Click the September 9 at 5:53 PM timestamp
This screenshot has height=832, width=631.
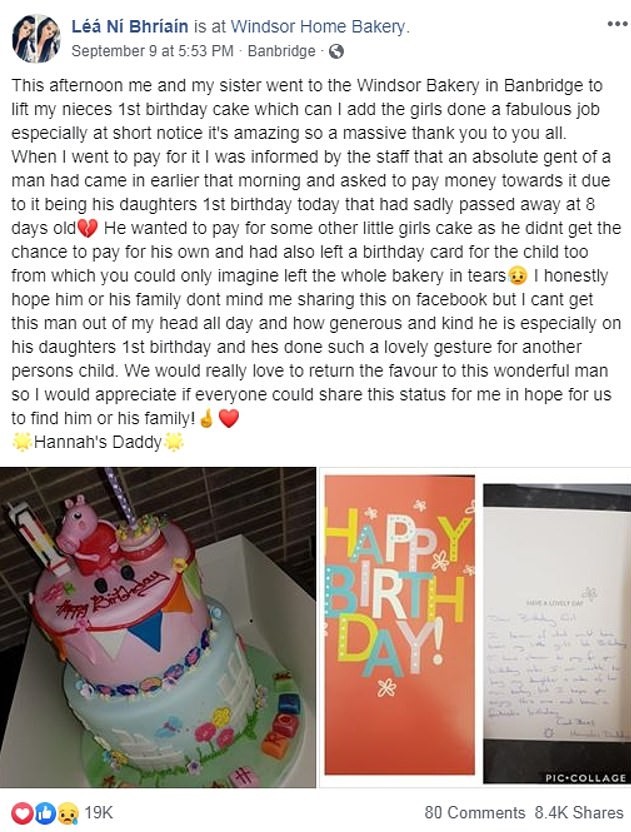coord(152,51)
